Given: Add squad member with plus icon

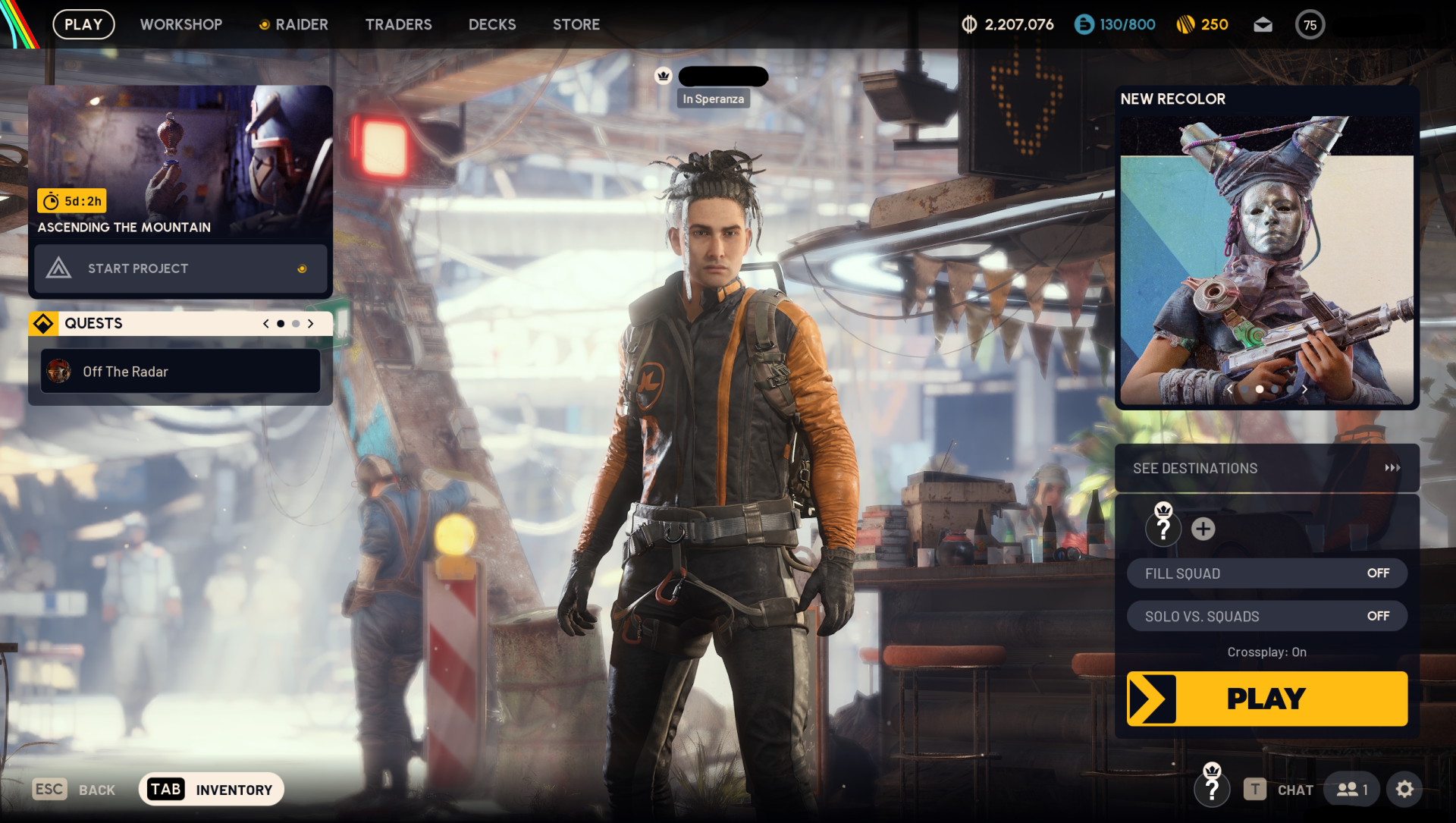Looking at the screenshot, I should [x=1203, y=529].
